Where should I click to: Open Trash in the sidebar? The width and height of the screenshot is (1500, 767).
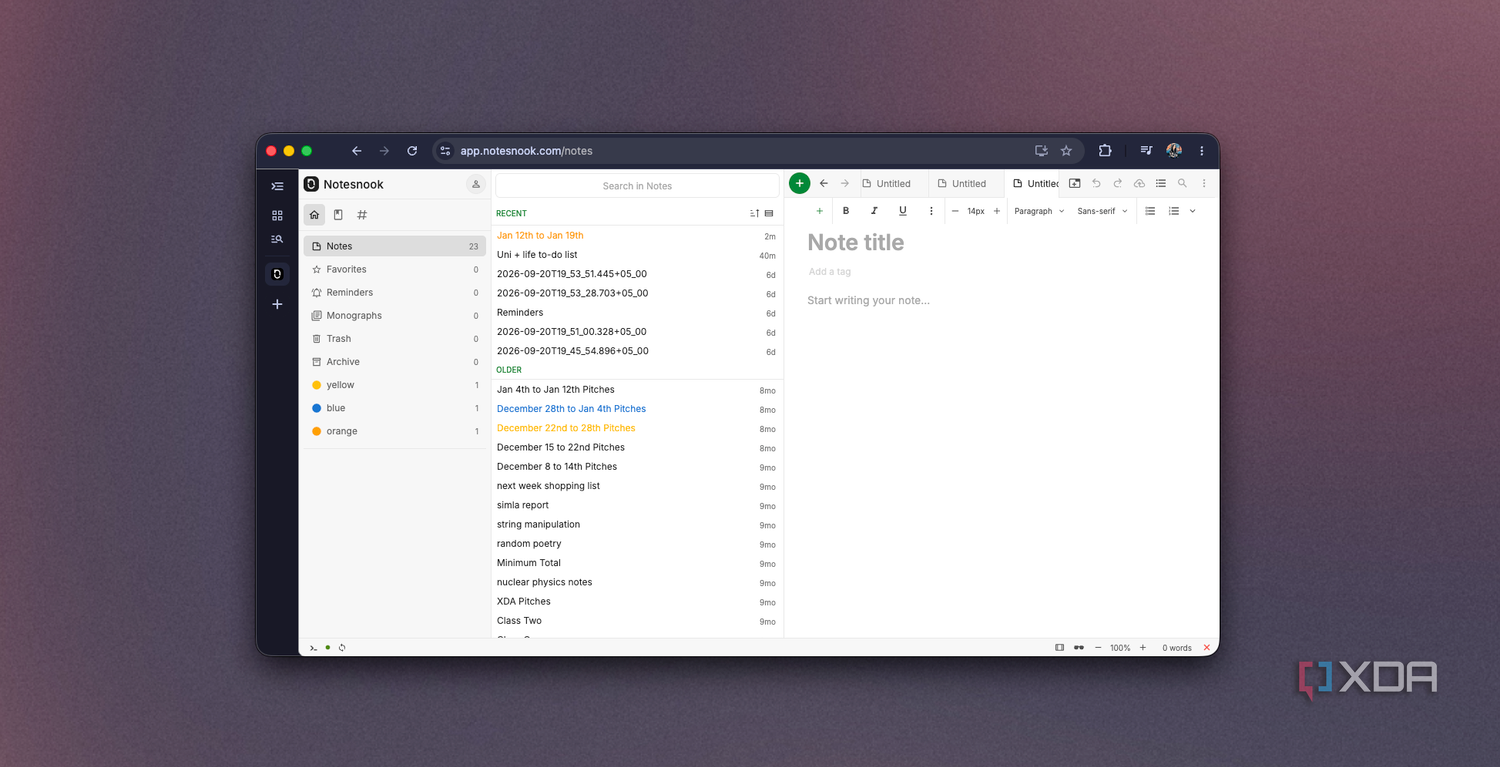tap(395, 338)
